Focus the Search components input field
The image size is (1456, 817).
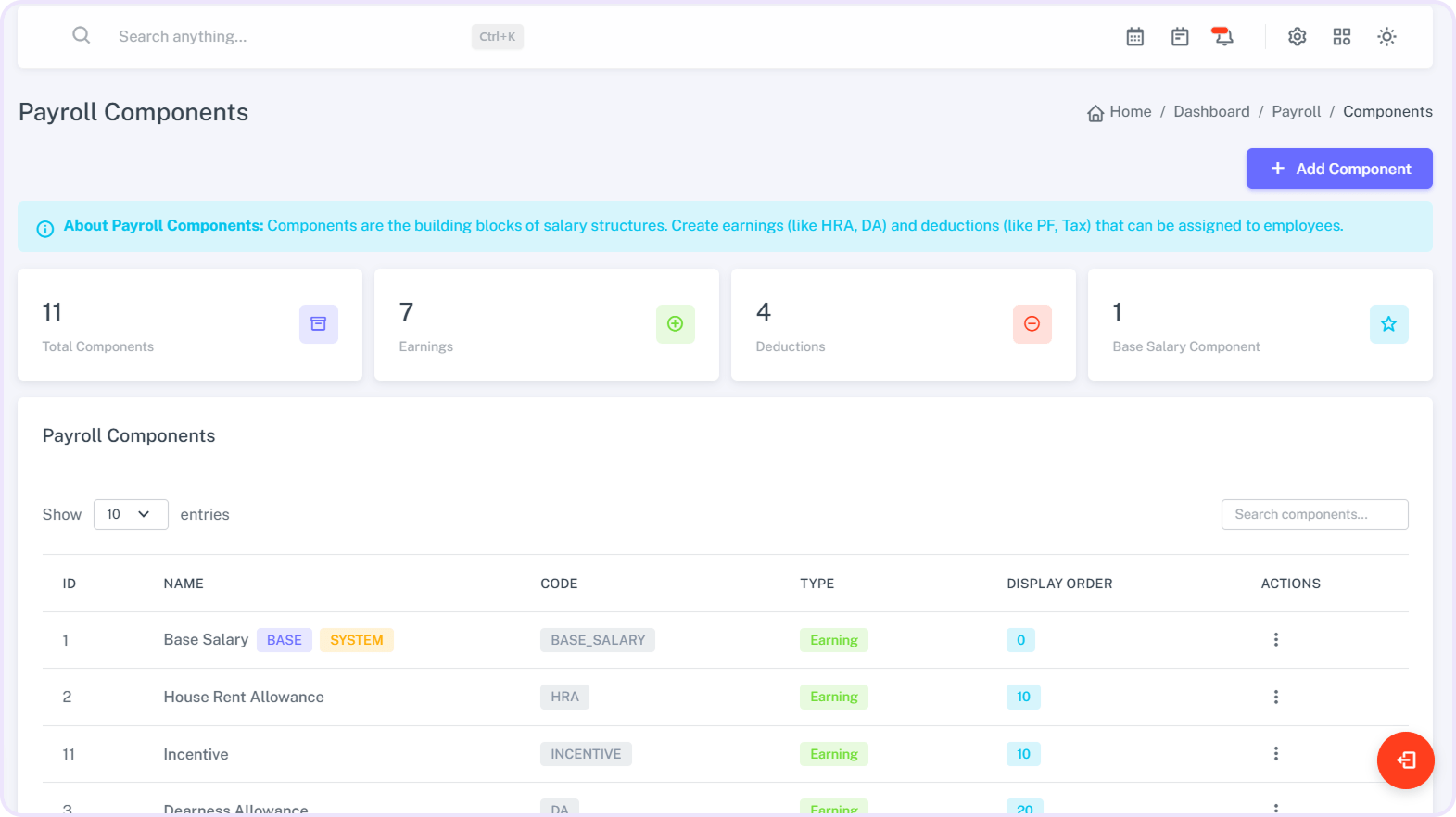click(1314, 514)
